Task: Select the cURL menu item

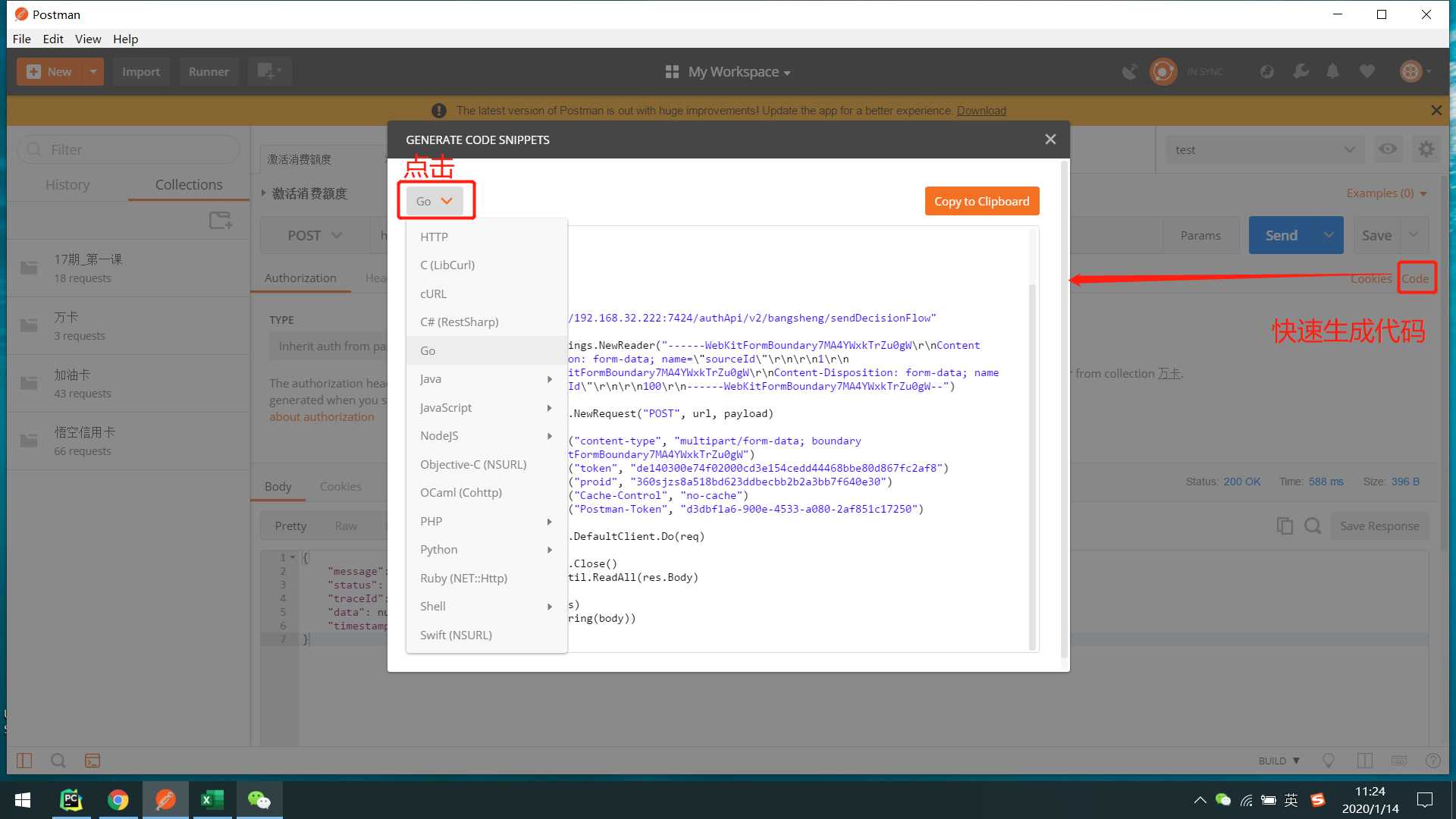Action: pos(433,293)
